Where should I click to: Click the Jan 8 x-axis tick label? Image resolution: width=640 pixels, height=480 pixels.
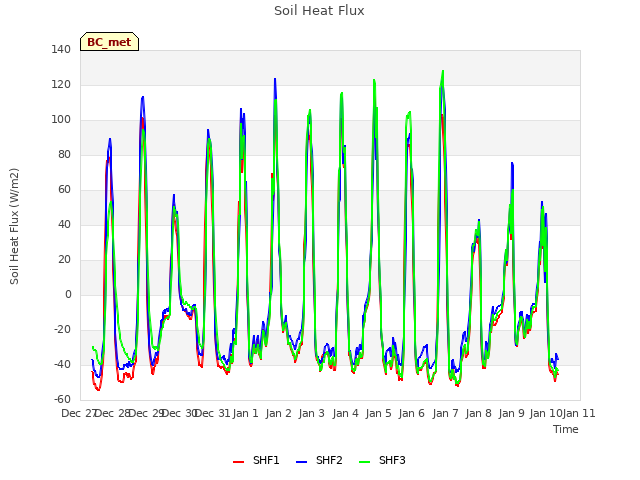tap(478, 413)
